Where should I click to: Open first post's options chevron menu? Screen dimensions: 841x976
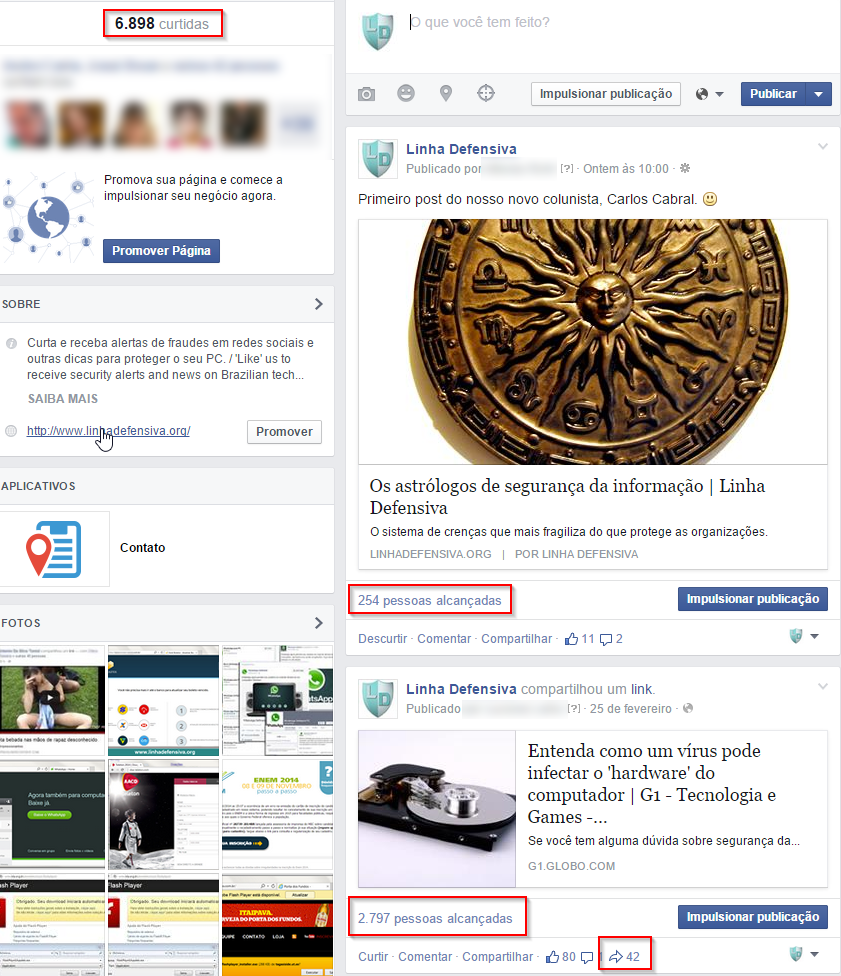(823, 148)
